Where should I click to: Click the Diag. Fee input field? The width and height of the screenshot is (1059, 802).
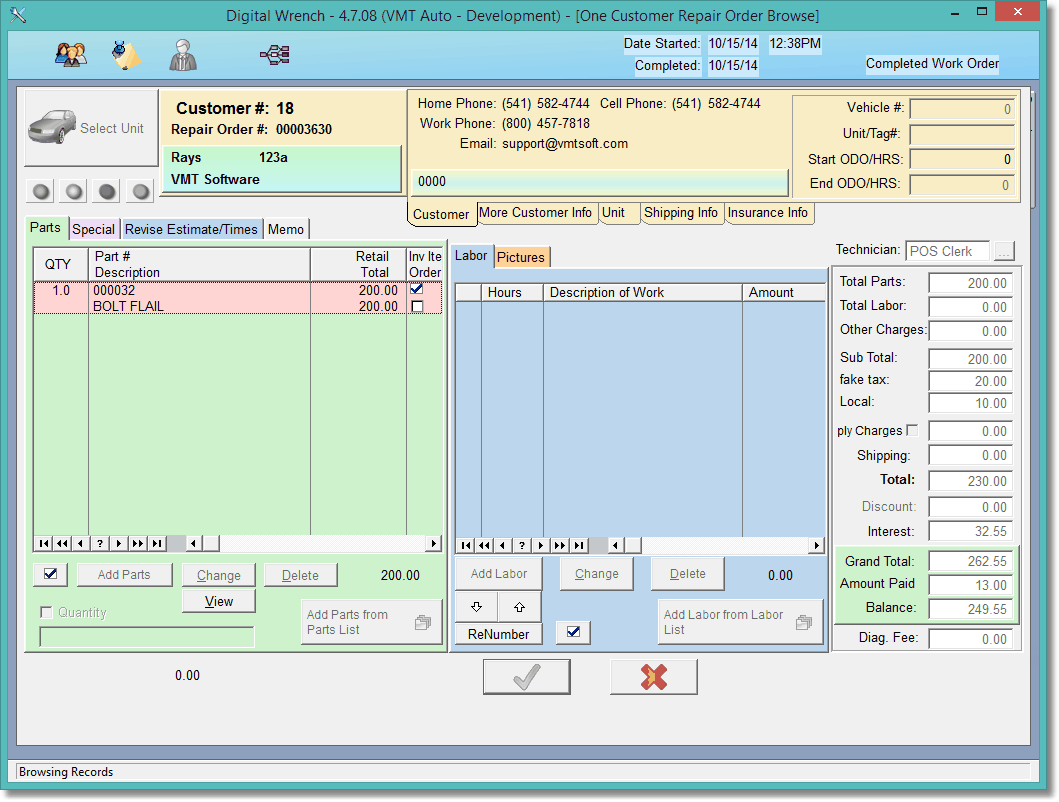click(970, 639)
